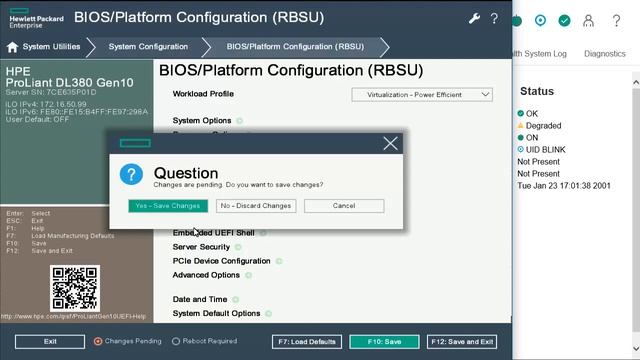Viewport: 640px width, 360px height.
Task: Click Yes - Save Changes button
Action: click(168, 206)
